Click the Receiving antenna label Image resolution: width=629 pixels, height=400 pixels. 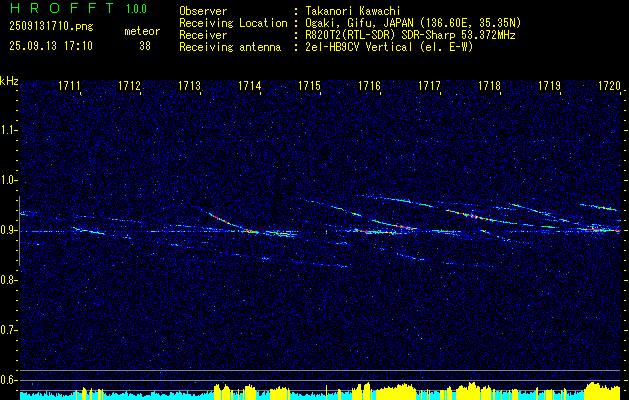pos(230,47)
